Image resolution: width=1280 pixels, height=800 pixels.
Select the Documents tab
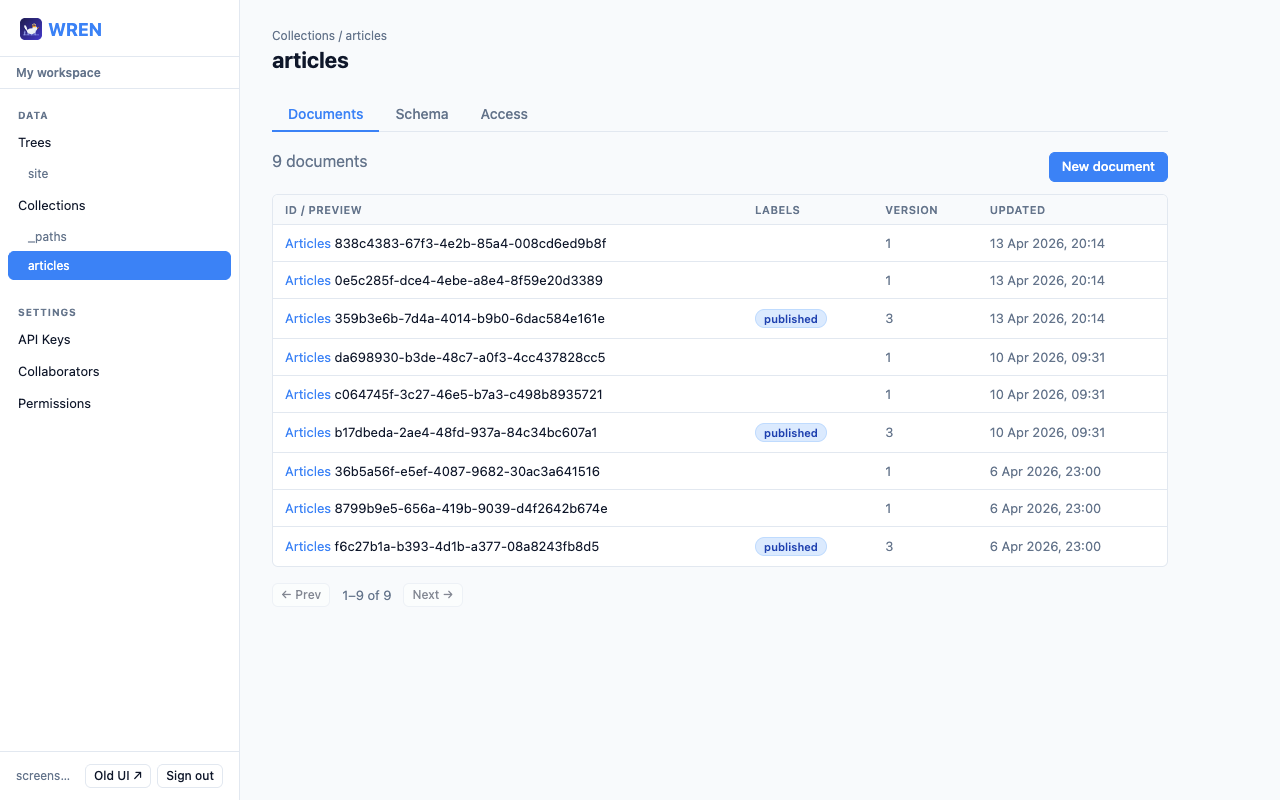(x=325, y=114)
